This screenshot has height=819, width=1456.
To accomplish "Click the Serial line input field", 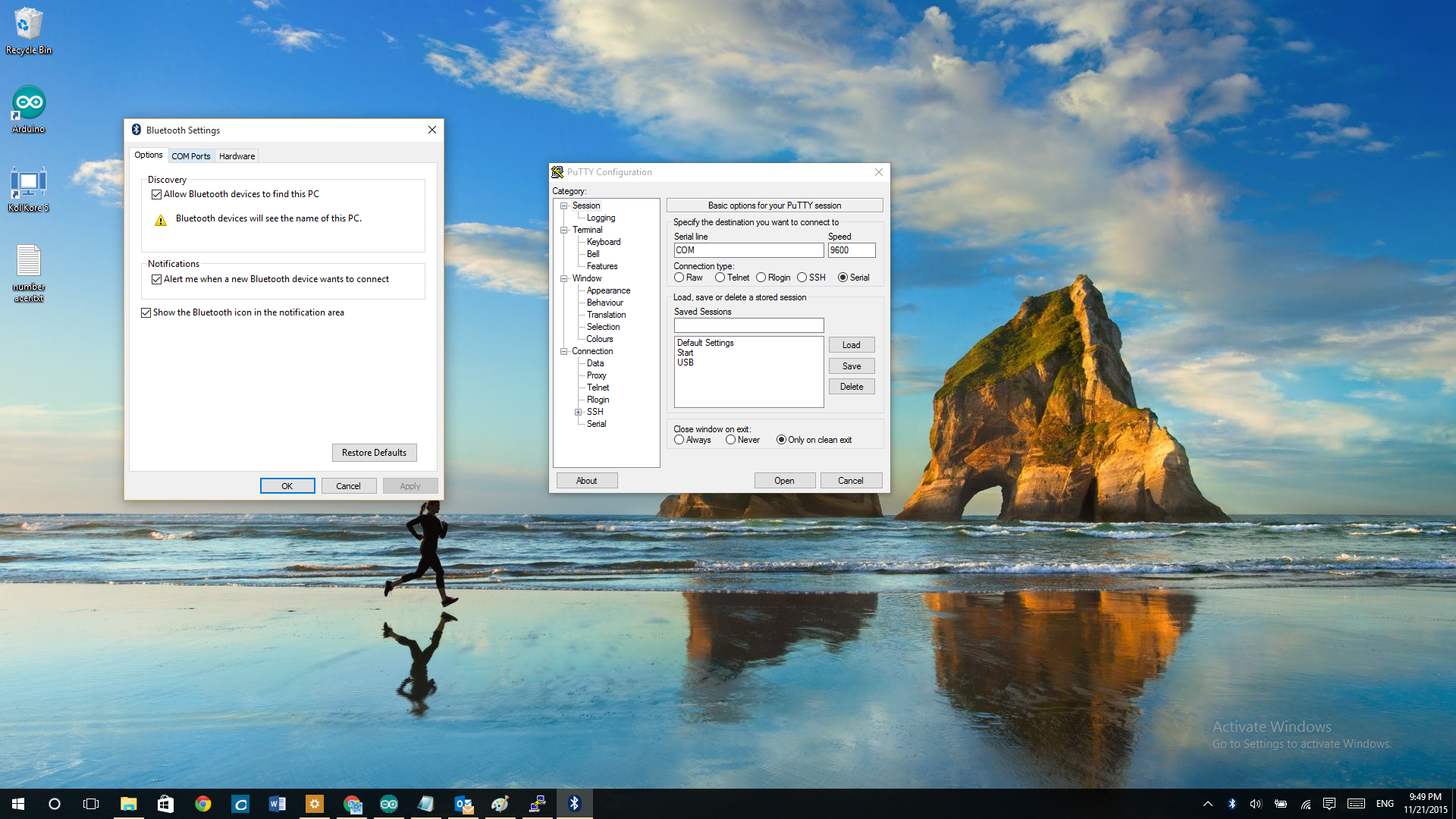I will click(x=748, y=250).
